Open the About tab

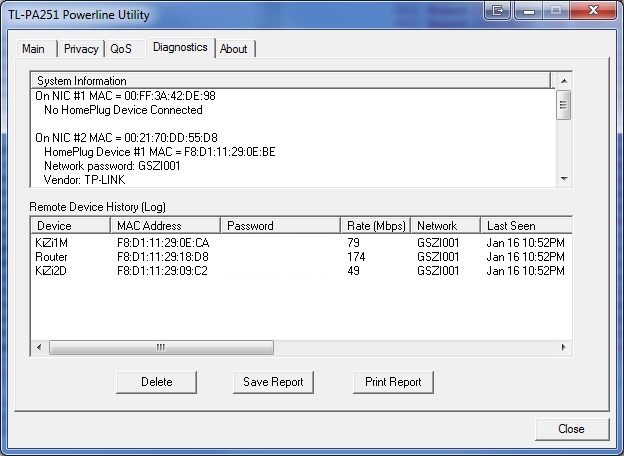coord(233,49)
